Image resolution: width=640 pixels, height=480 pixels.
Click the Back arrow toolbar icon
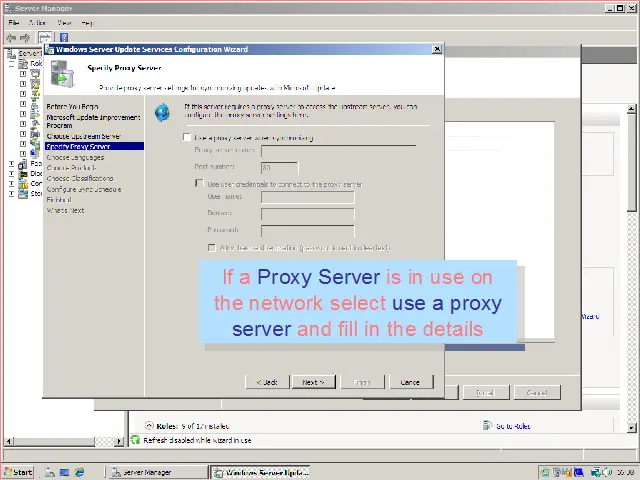click(x=10, y=37)
